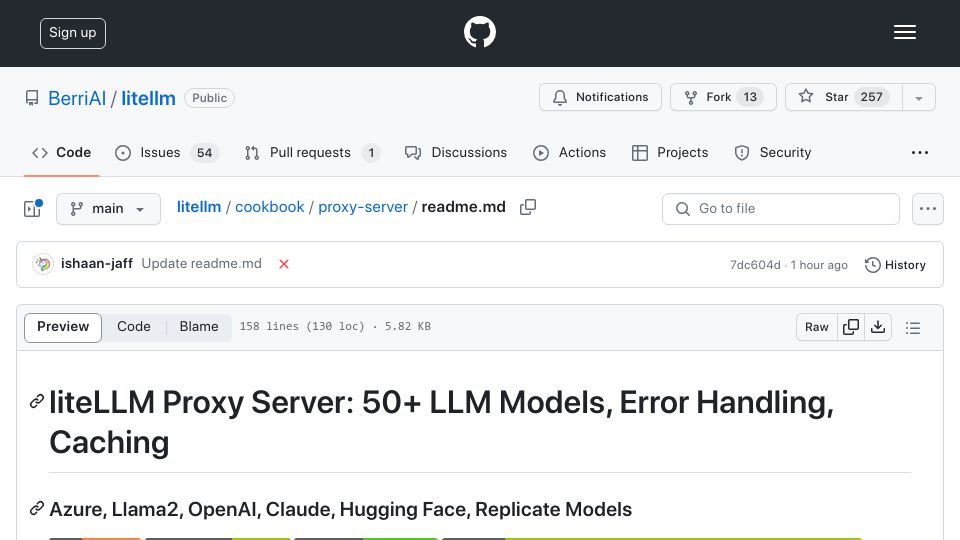Click the Issues count badge 54
Viewport: 960px width, 540px height.
coord(204,153)
